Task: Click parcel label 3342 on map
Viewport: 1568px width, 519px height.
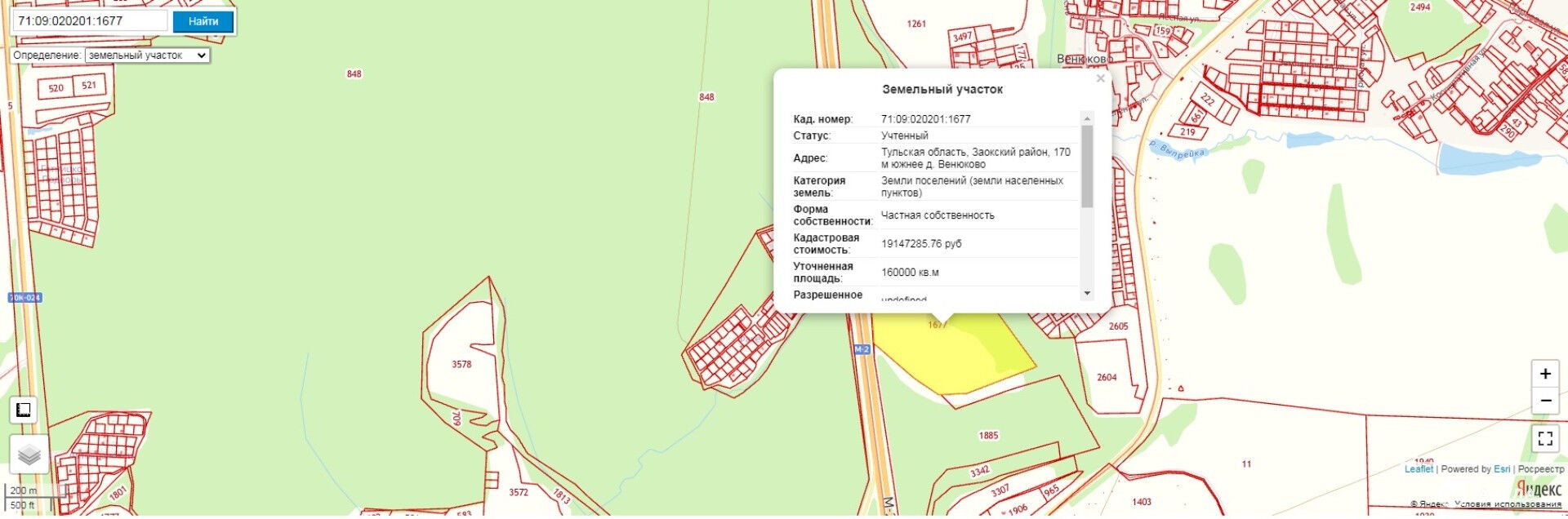Action: (980, 471)
